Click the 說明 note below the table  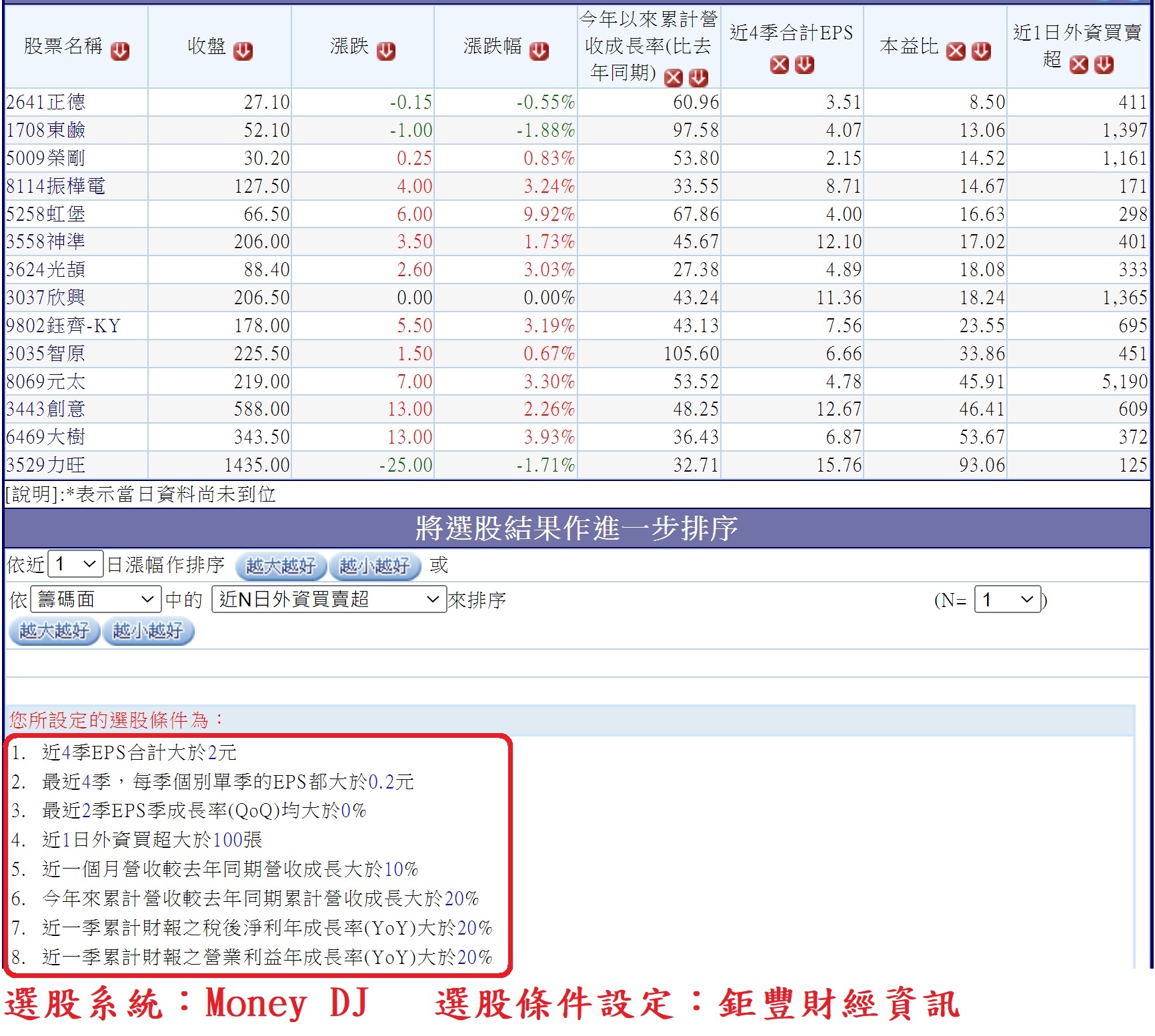141,494
